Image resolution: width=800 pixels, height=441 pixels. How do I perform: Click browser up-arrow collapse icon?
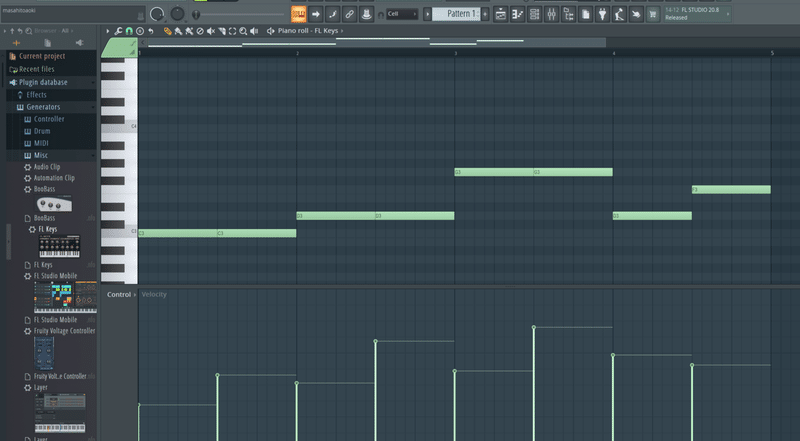coord(12,31)
